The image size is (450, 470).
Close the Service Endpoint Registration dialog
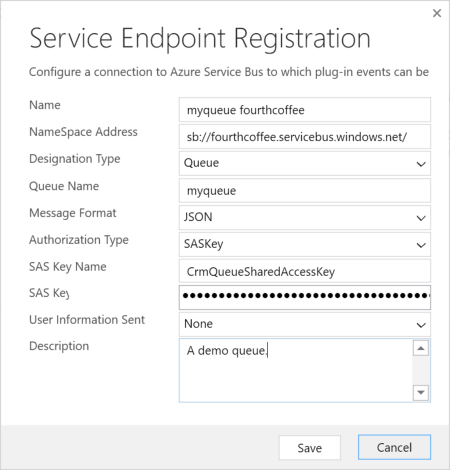[437, 13]
